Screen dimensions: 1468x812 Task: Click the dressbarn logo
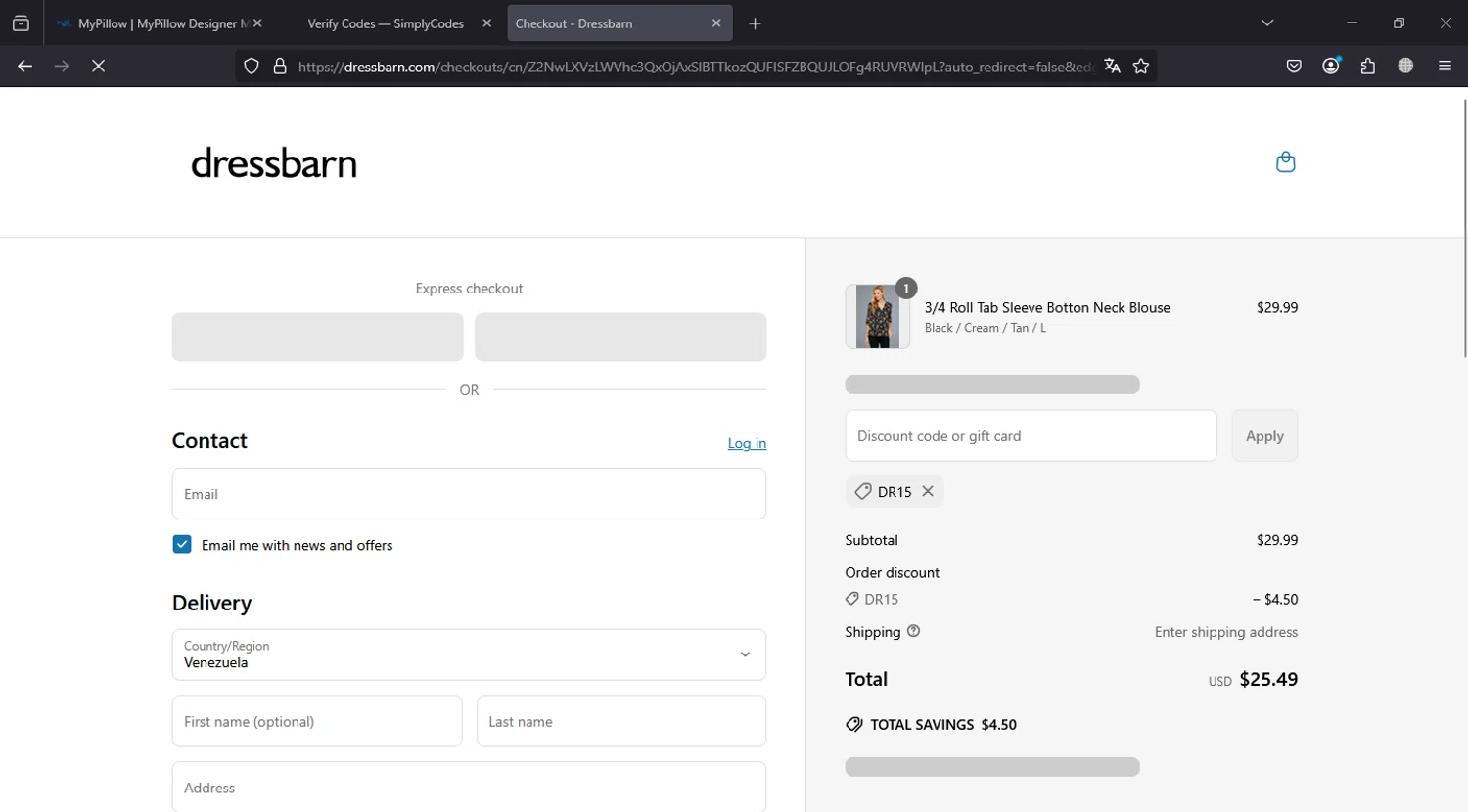pyautogui.click(x=274, y=163)
